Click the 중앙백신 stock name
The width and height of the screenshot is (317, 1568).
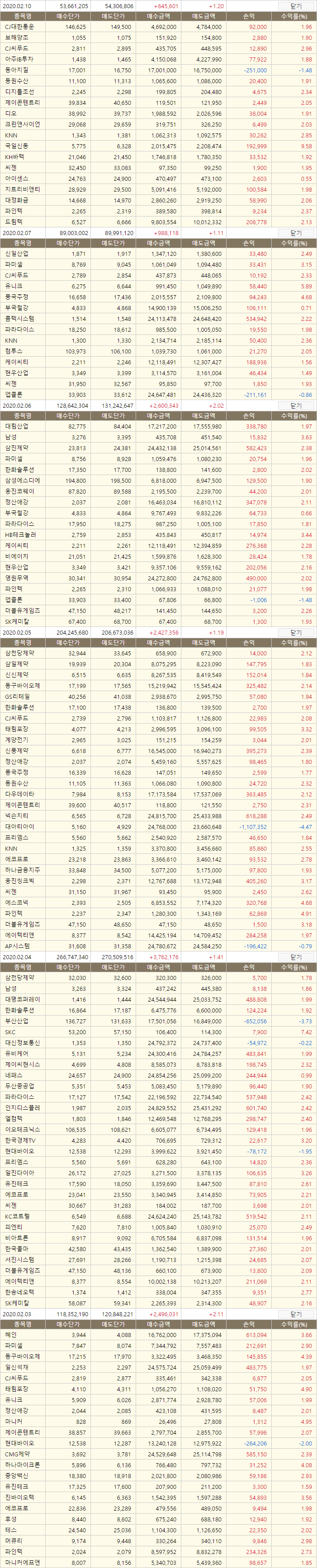coord(16,1476)
